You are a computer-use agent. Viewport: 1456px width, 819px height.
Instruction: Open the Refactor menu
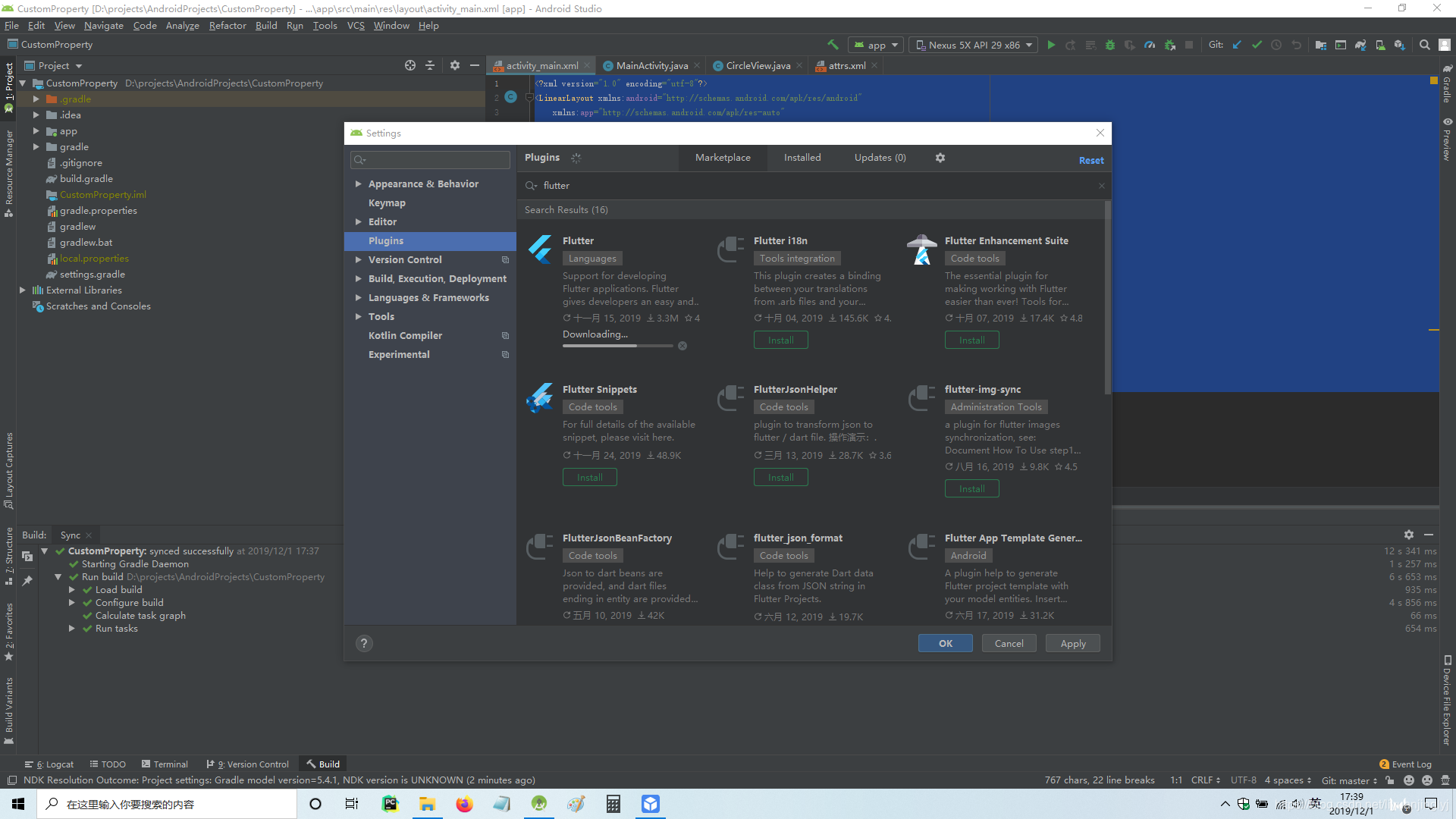coord(227,25)
